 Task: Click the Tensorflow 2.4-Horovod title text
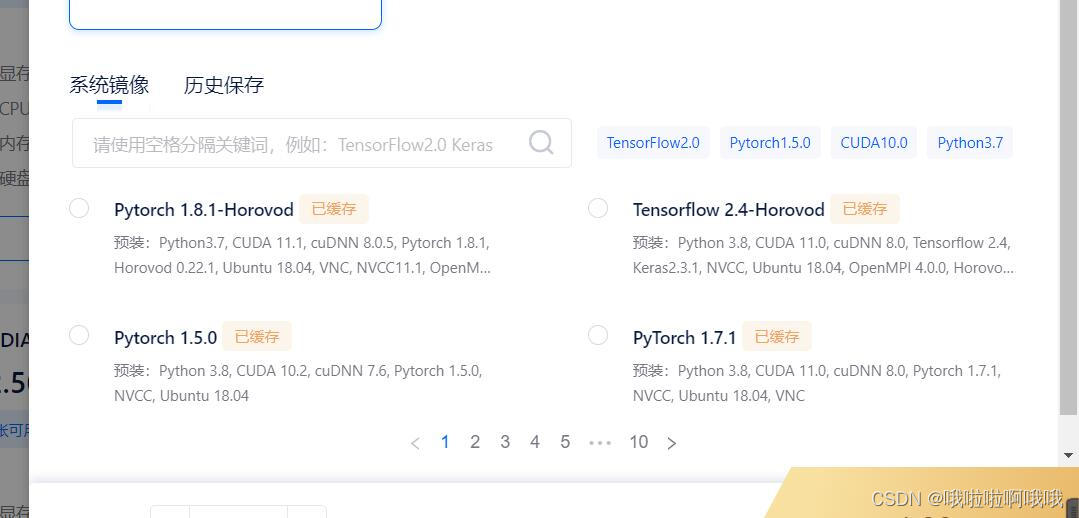729,209
